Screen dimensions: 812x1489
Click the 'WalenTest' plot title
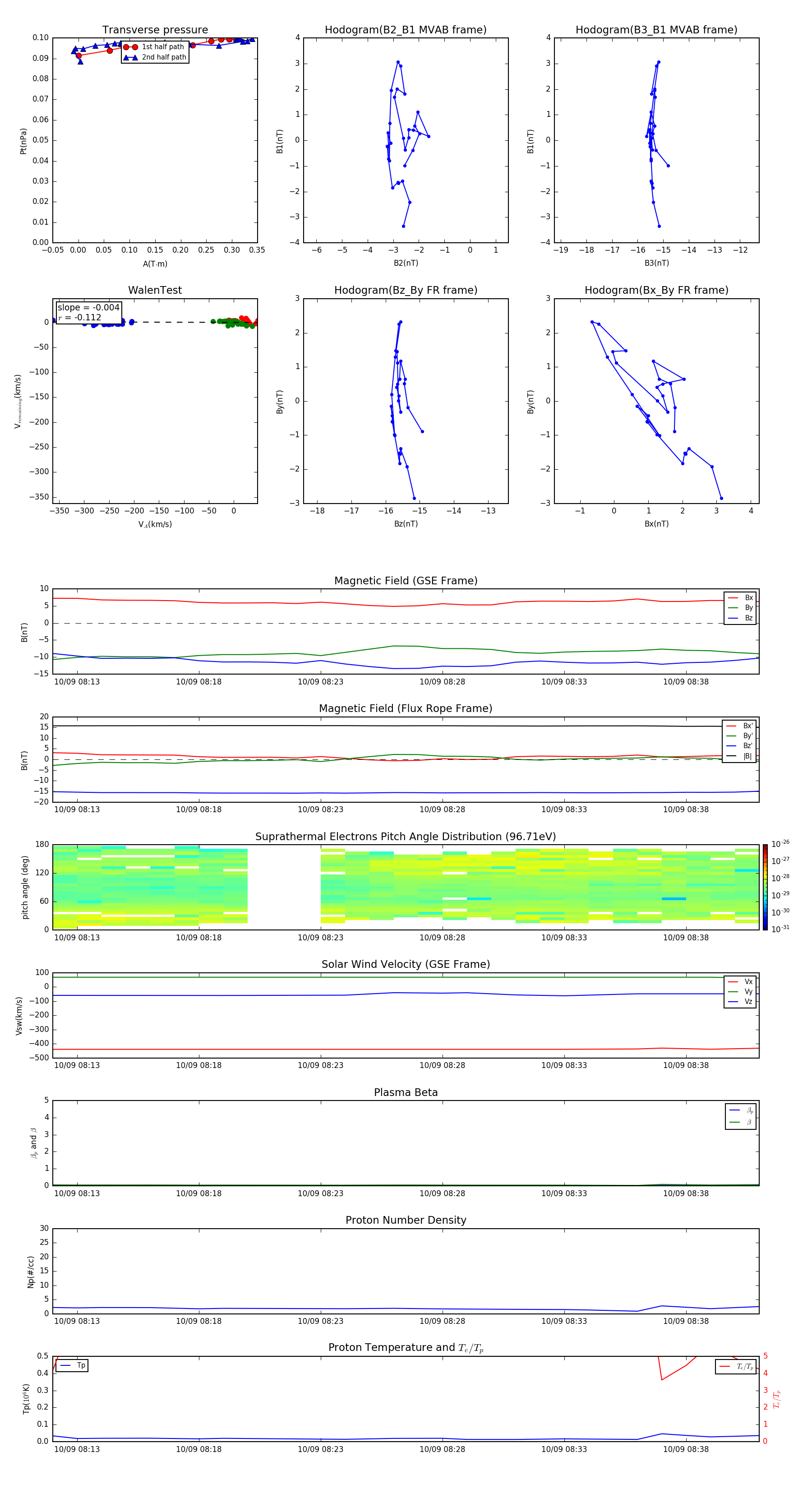[155, 290]
